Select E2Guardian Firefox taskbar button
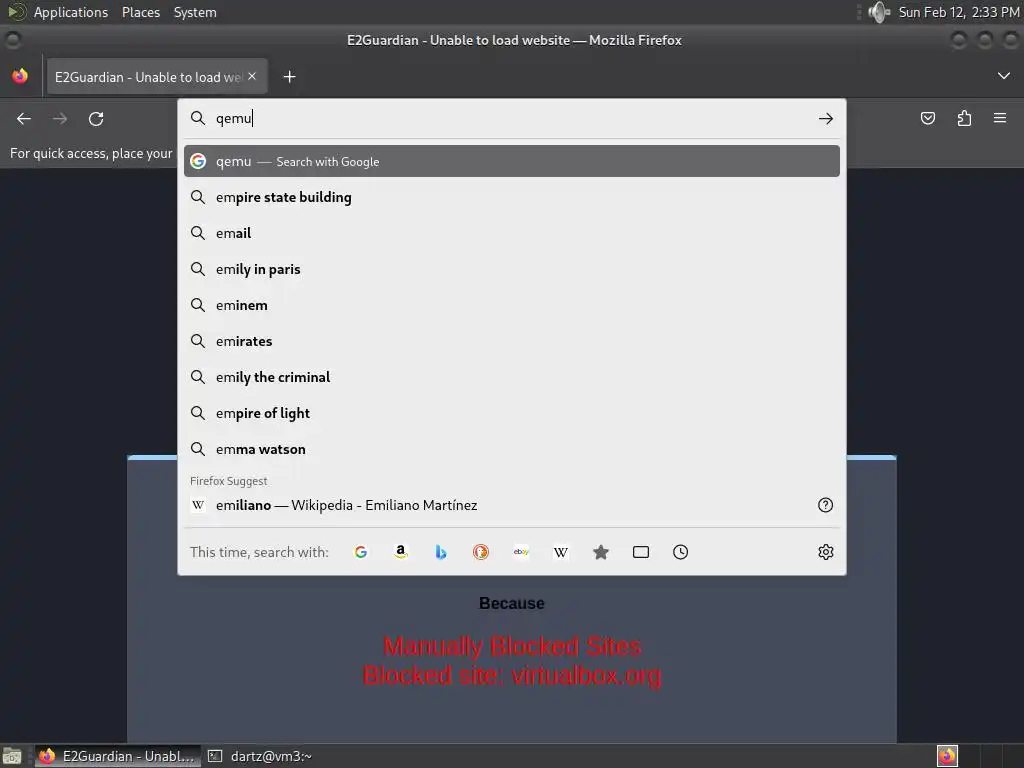 coord(118,756)
